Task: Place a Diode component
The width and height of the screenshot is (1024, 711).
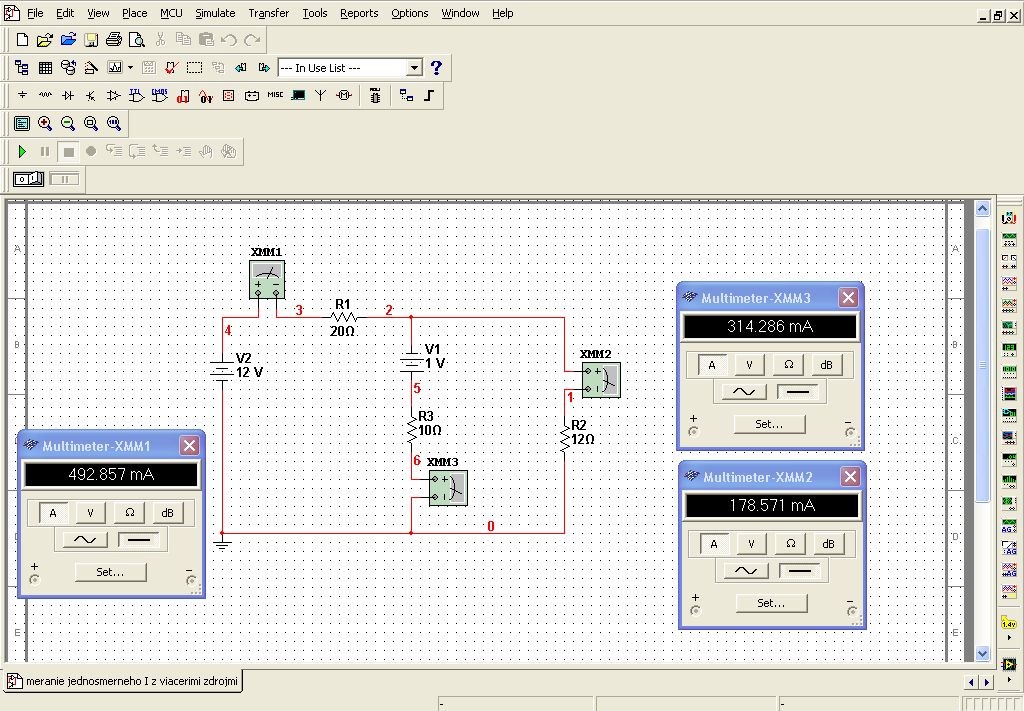Action: [x=68, y=95]
